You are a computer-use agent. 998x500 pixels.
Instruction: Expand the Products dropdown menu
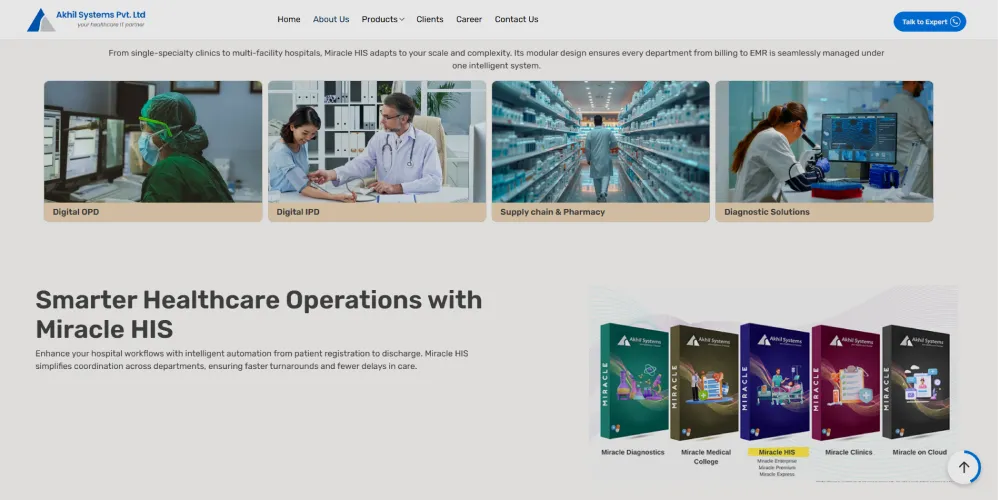(x=383, y=19)
